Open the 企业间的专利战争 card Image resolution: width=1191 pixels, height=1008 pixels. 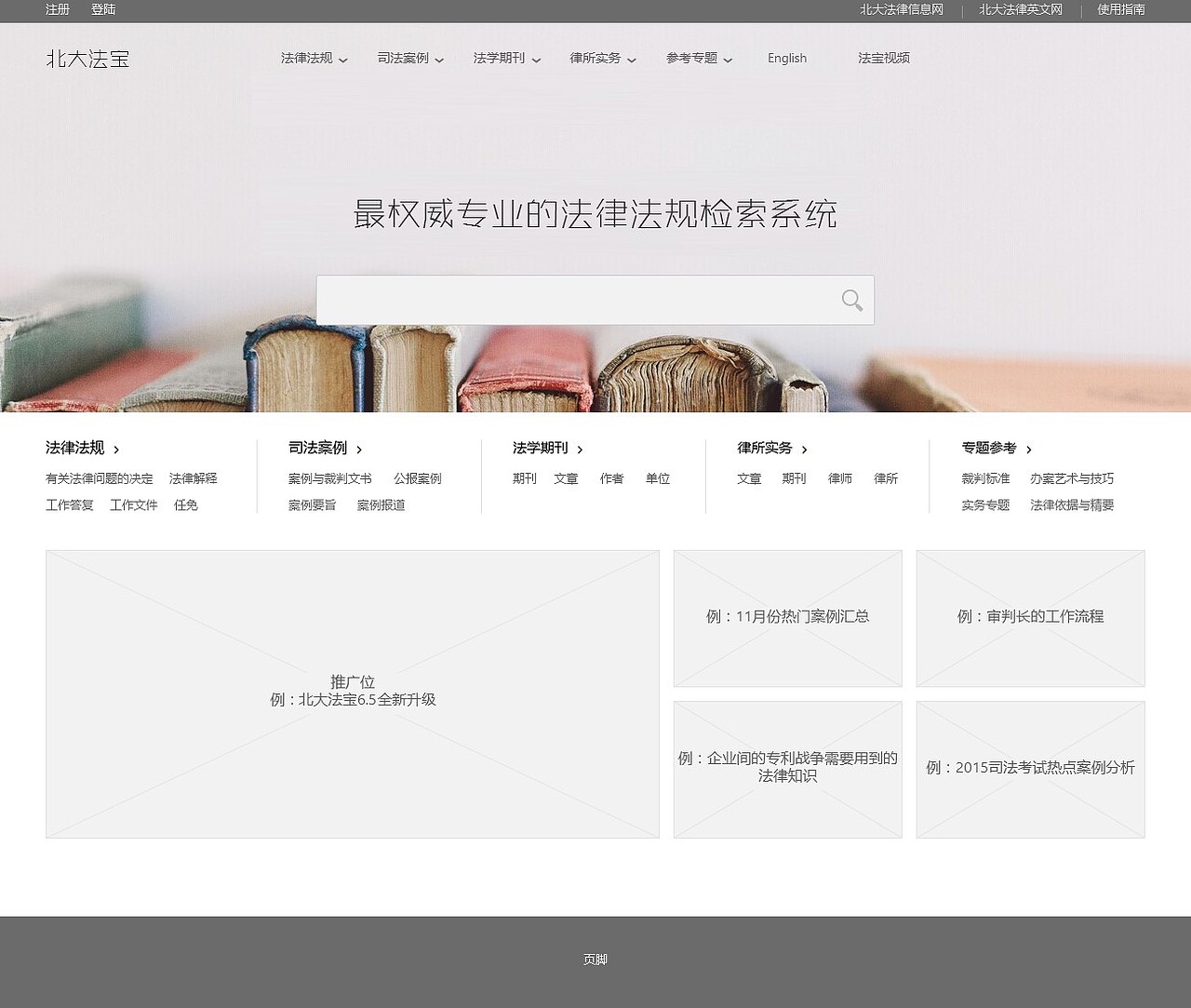click(x=788, y=770)
